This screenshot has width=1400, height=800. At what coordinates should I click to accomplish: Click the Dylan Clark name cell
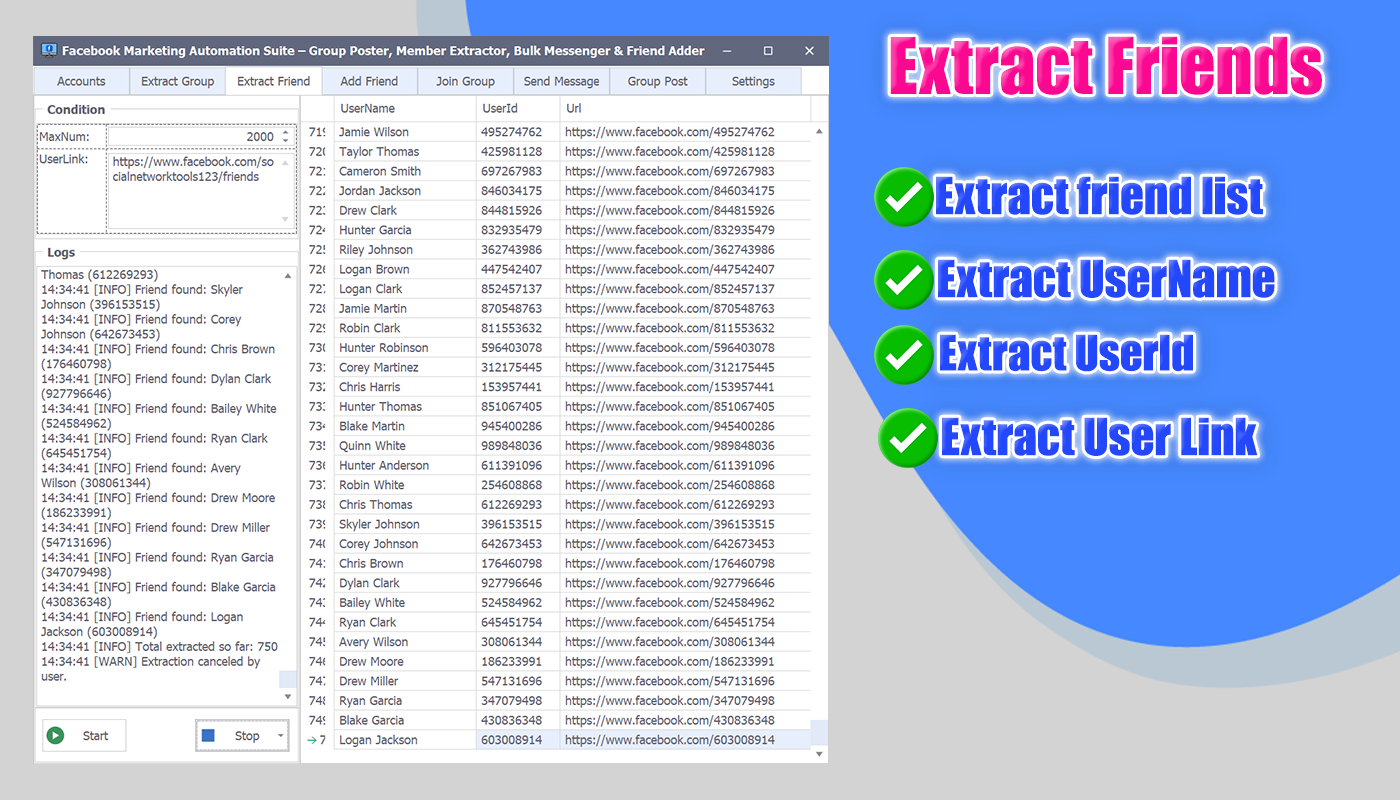tap(405, 583)
